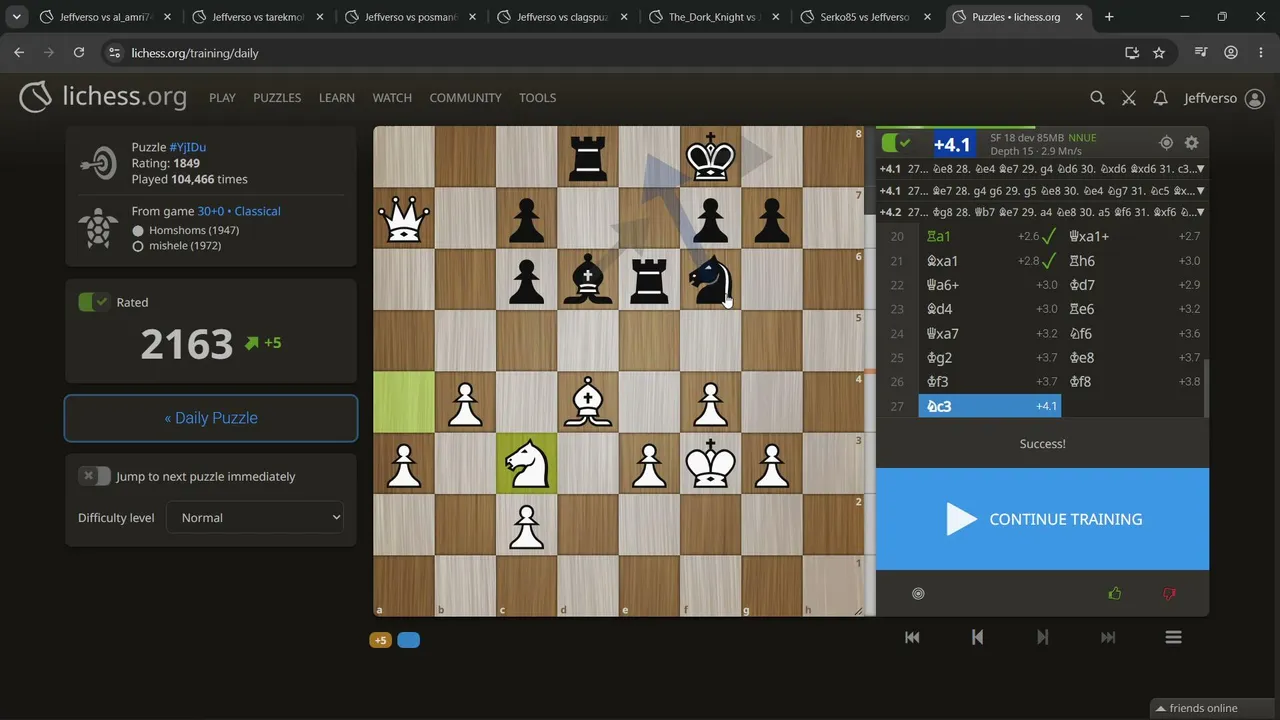Screen dimensions: 1280x720
Task: Open the board hamburger menu
Action: tap(1174, 637)
